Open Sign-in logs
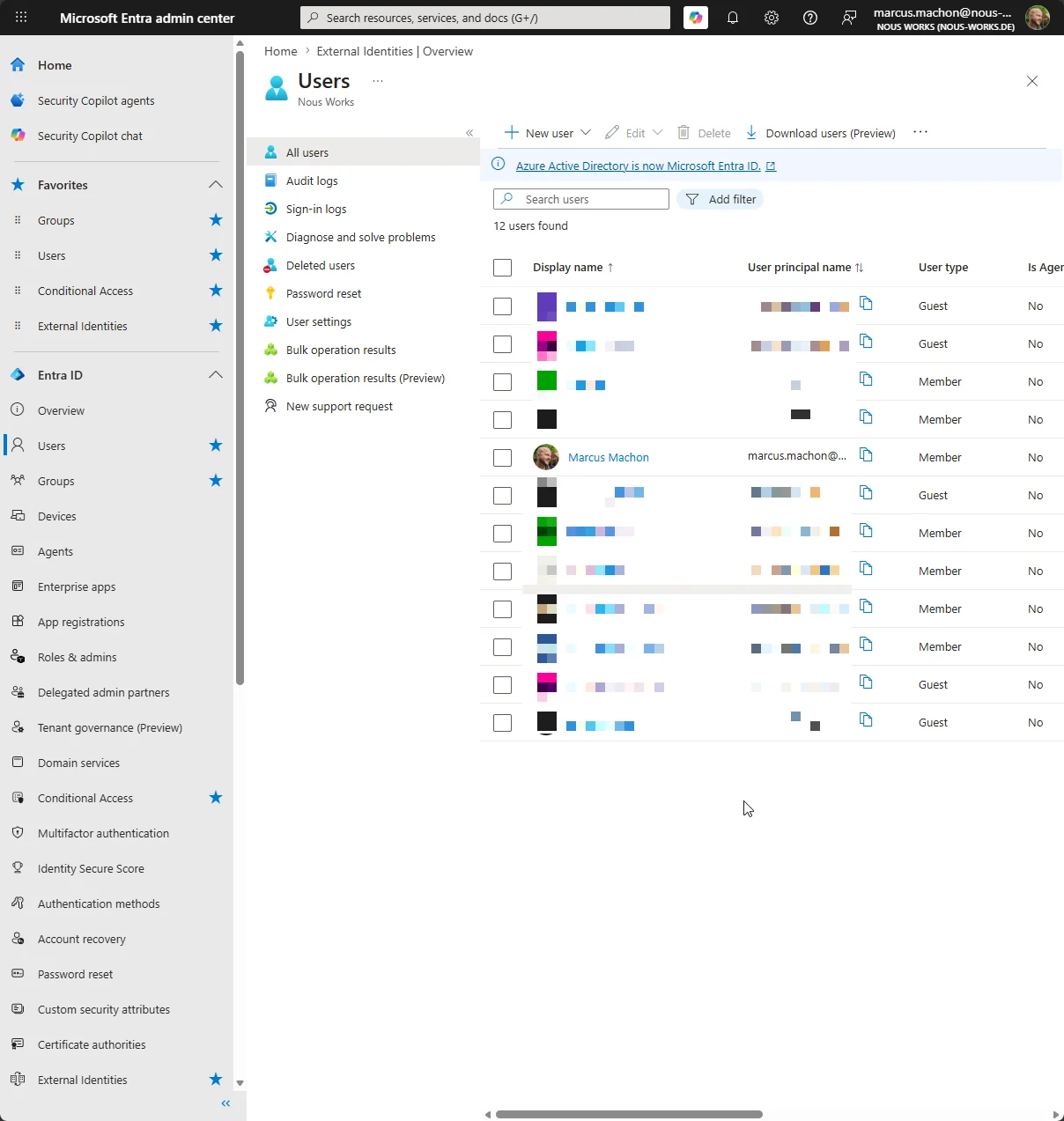 point(316,209)
